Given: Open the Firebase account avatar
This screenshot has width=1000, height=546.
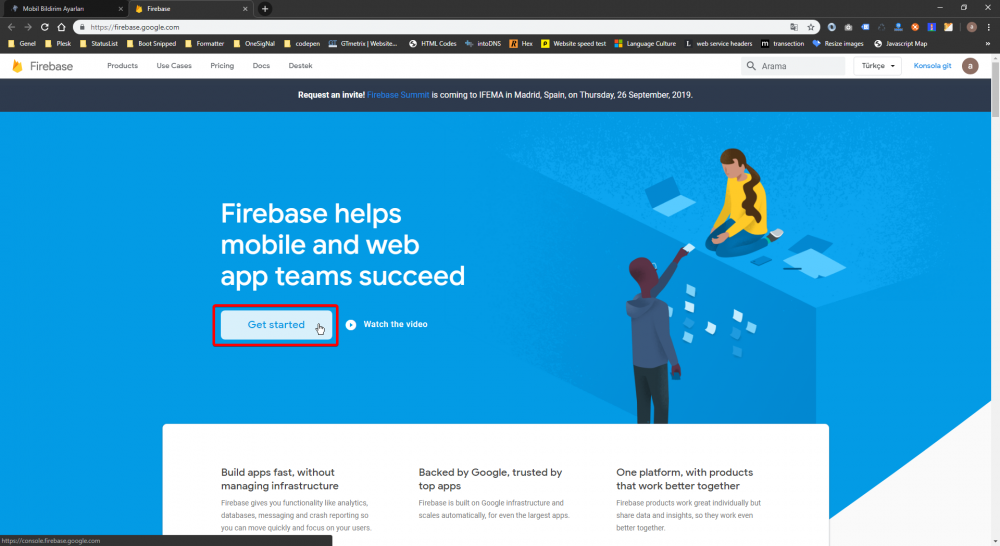Looking at the screenshot, I should [x=970, y=66].
